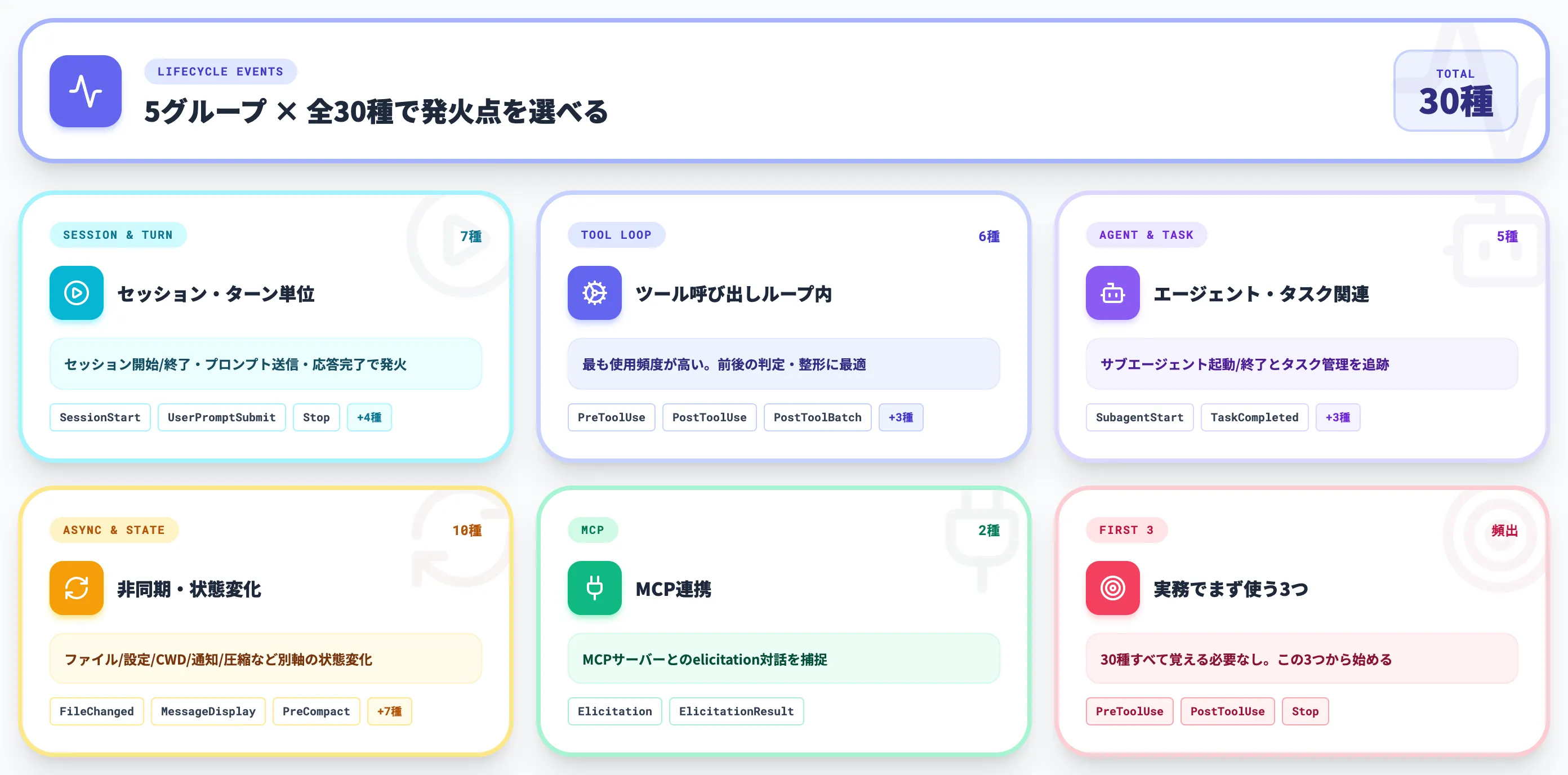Viewport: 1568px width, 775px height.
Task: Click the 6種 count in Tool Loop card
Action: [x=988, y=236]
